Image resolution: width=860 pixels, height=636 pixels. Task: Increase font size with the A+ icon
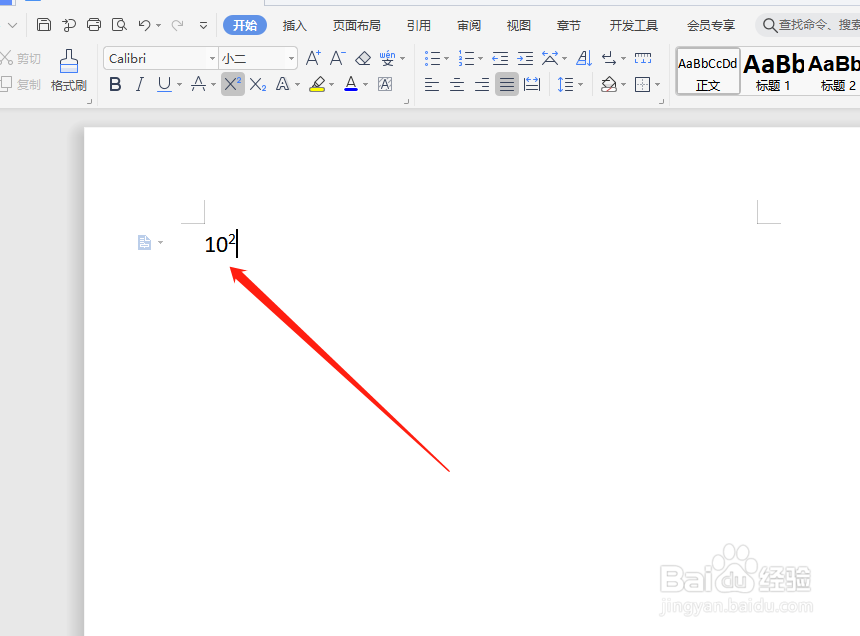pos(312,57)
